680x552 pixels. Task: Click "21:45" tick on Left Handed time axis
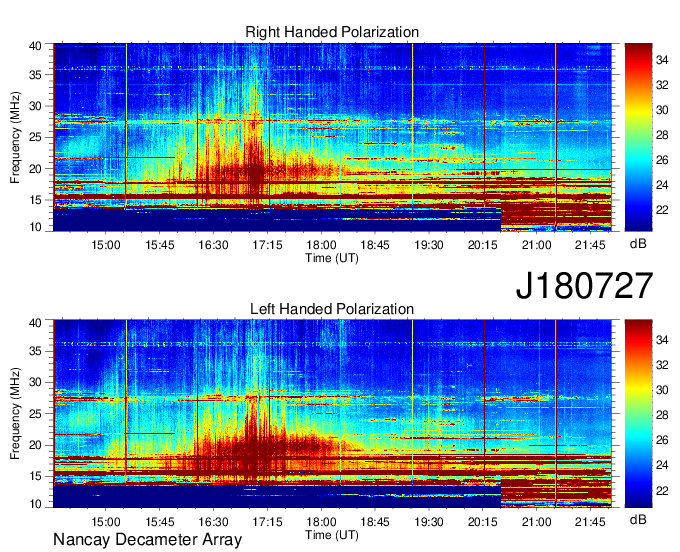[x=590, y=522]
